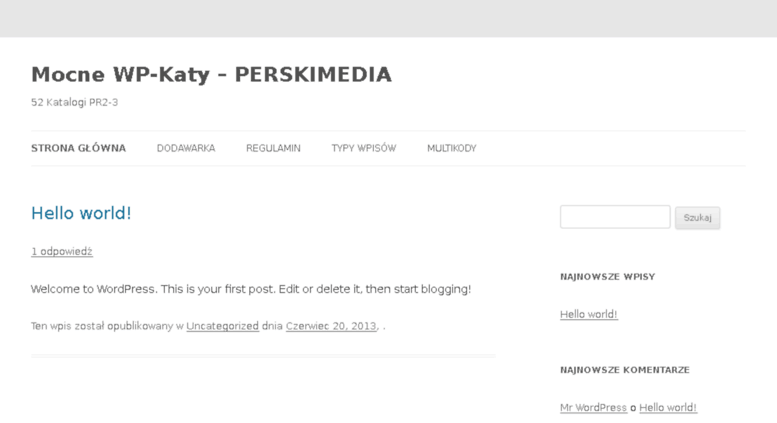Open the Regulamin menu link

click(x=273, y=148)
